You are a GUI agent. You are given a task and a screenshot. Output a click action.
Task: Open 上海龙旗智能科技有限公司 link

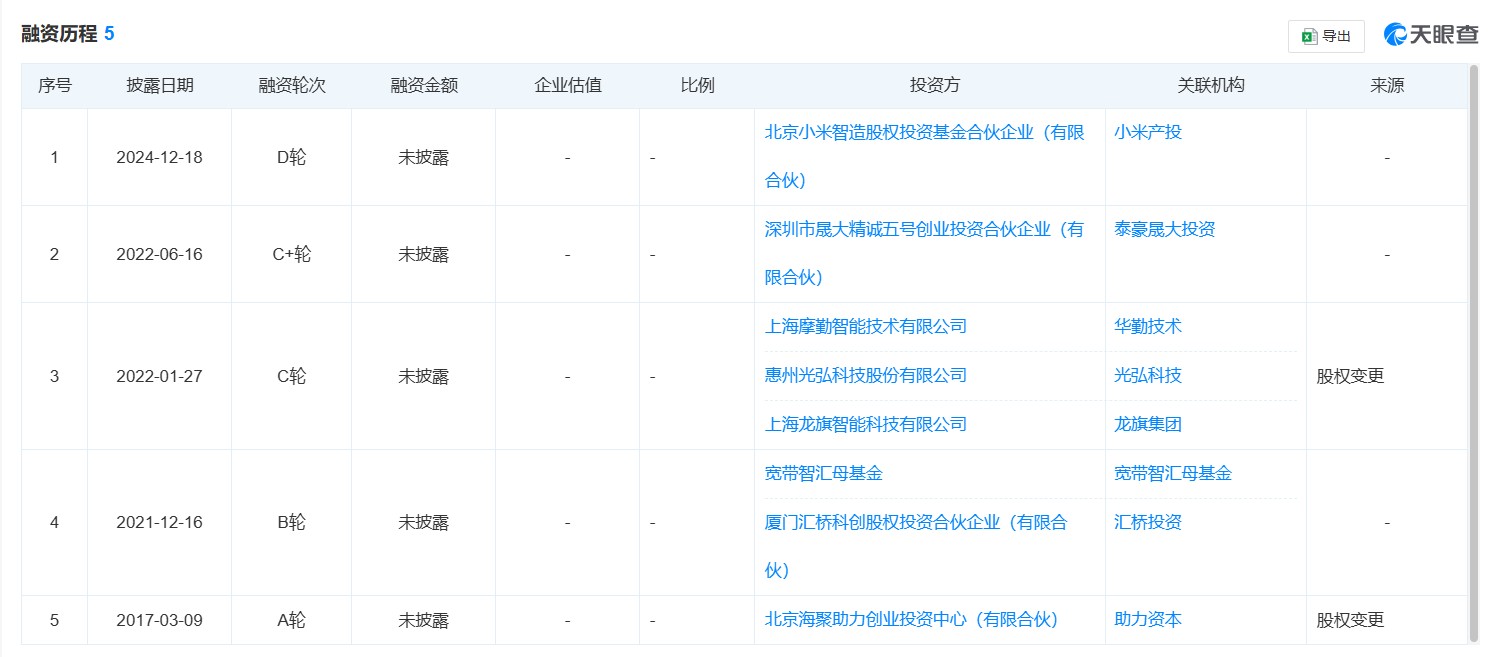pos(866,424)
